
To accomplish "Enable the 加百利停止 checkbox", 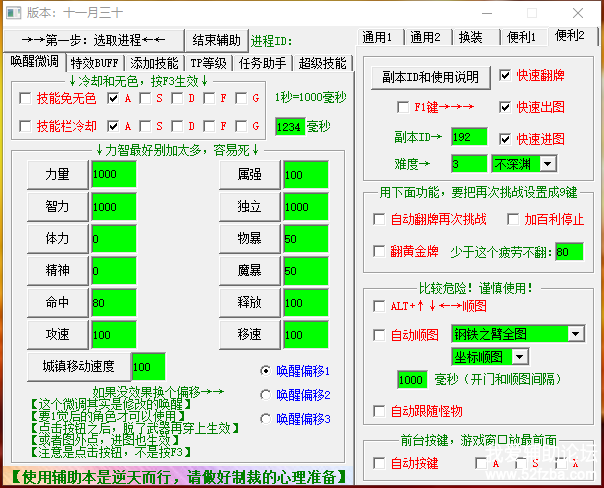I will click(513, 220).
